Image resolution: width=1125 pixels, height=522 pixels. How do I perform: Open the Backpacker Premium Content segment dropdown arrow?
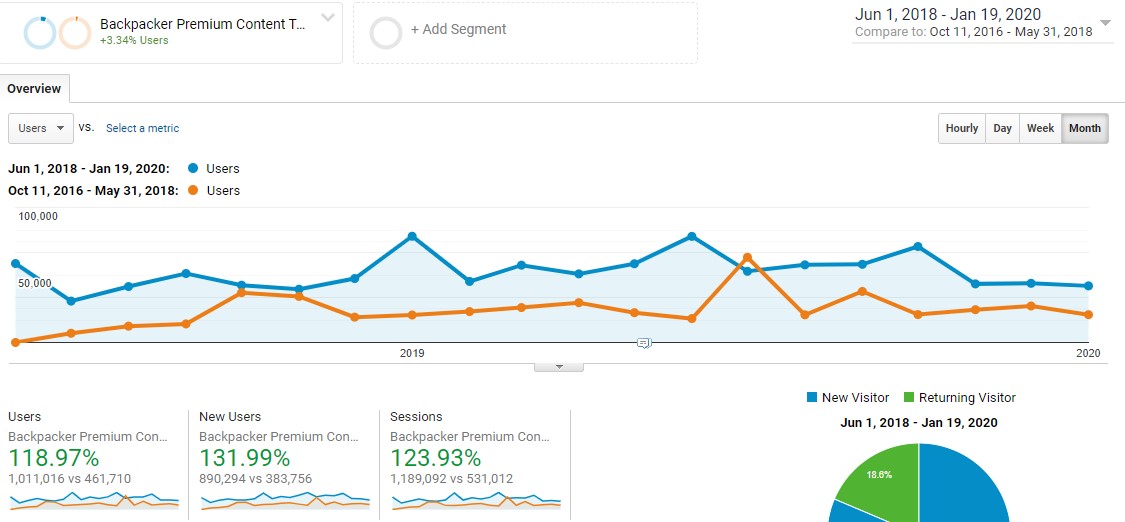(327, 18)
